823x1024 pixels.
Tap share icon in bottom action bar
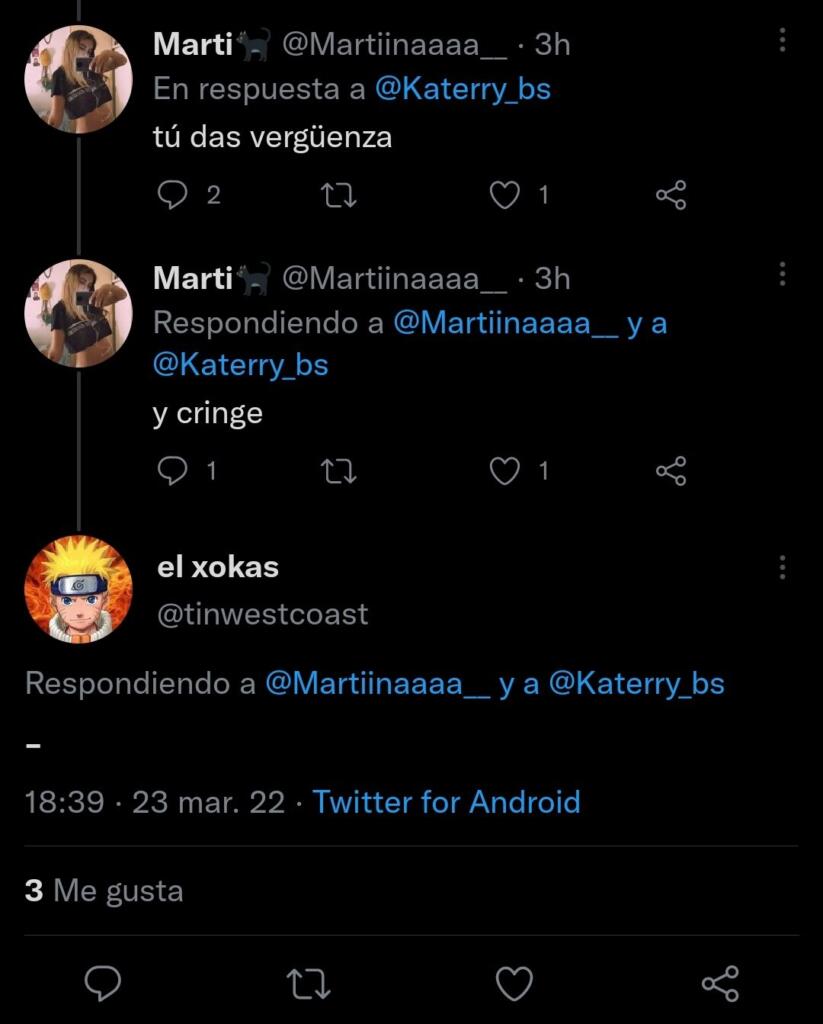[720, 984]
